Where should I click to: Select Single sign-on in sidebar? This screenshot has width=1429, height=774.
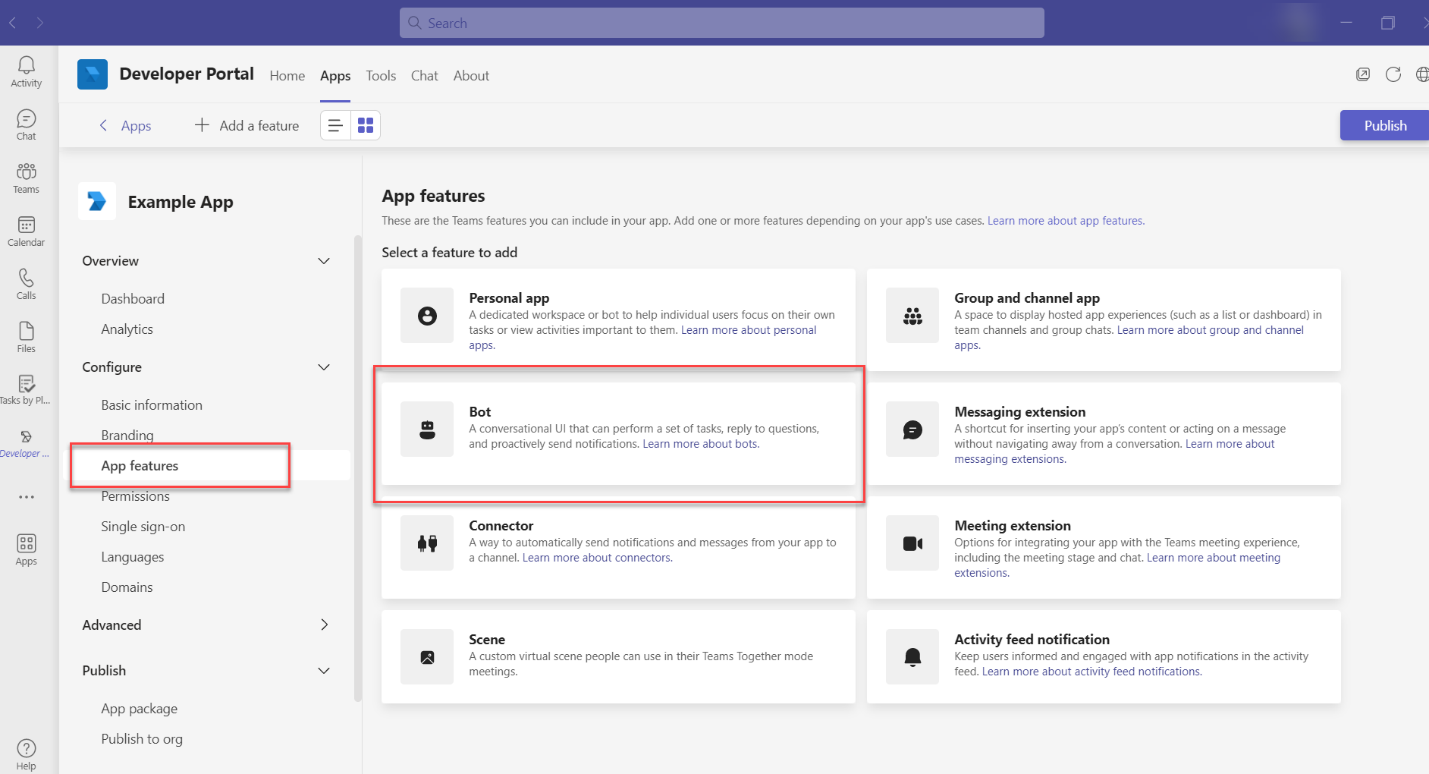pyautogui.click(x=143, y=527)
